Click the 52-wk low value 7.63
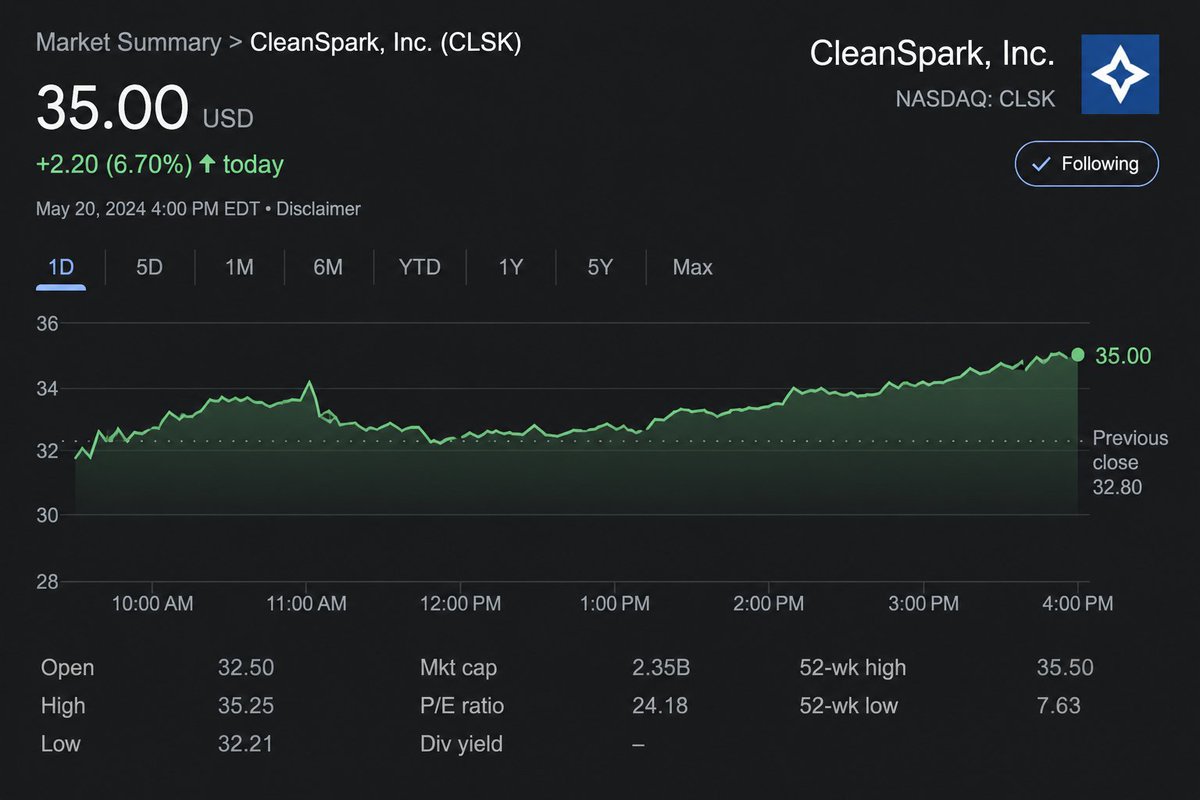Viewport: 1200px width, 800px height. pos(1059,706)
